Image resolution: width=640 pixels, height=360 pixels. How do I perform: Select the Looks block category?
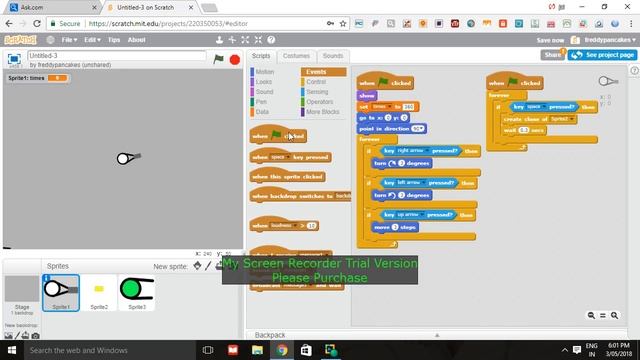pyautogui.click(x=264, y=82)
